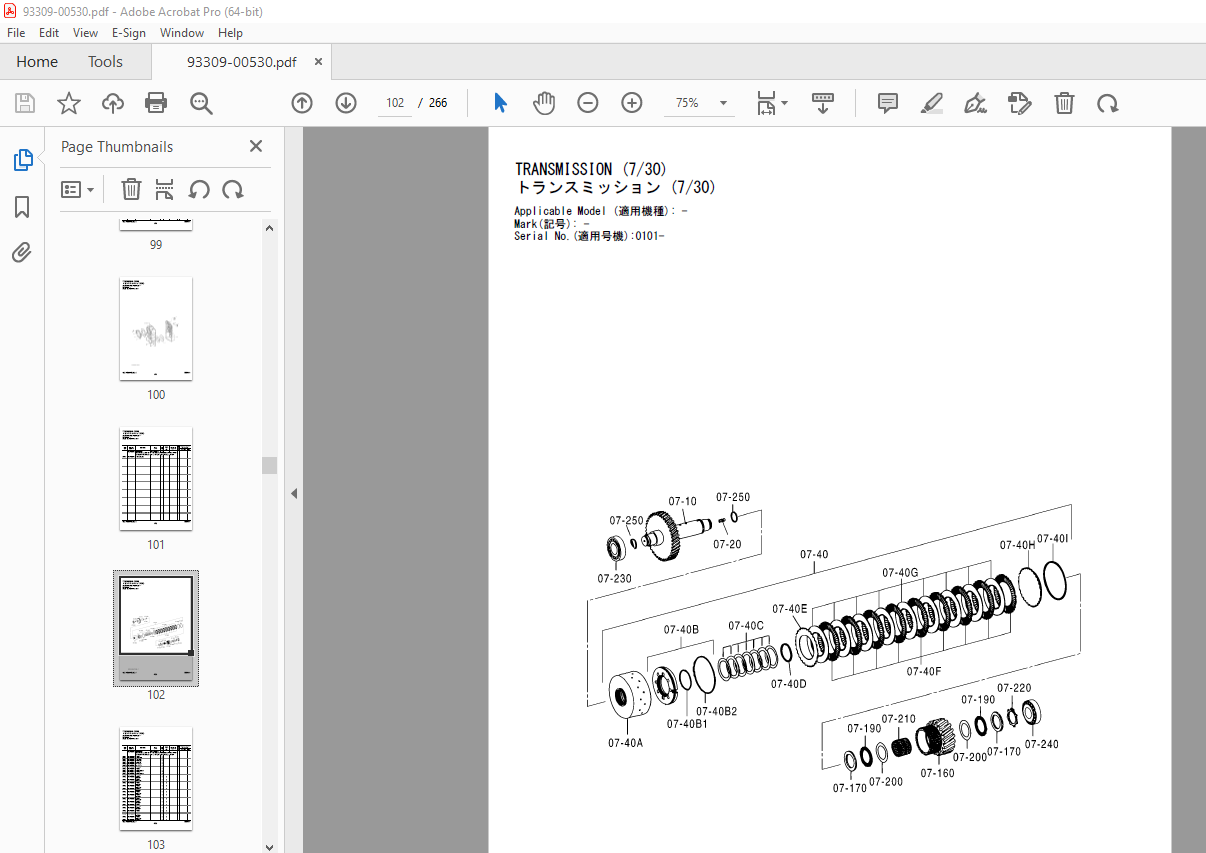Click the read mode keyboard icon
The height and width of the screenshot is (853, 1206).
pos(823,103)
